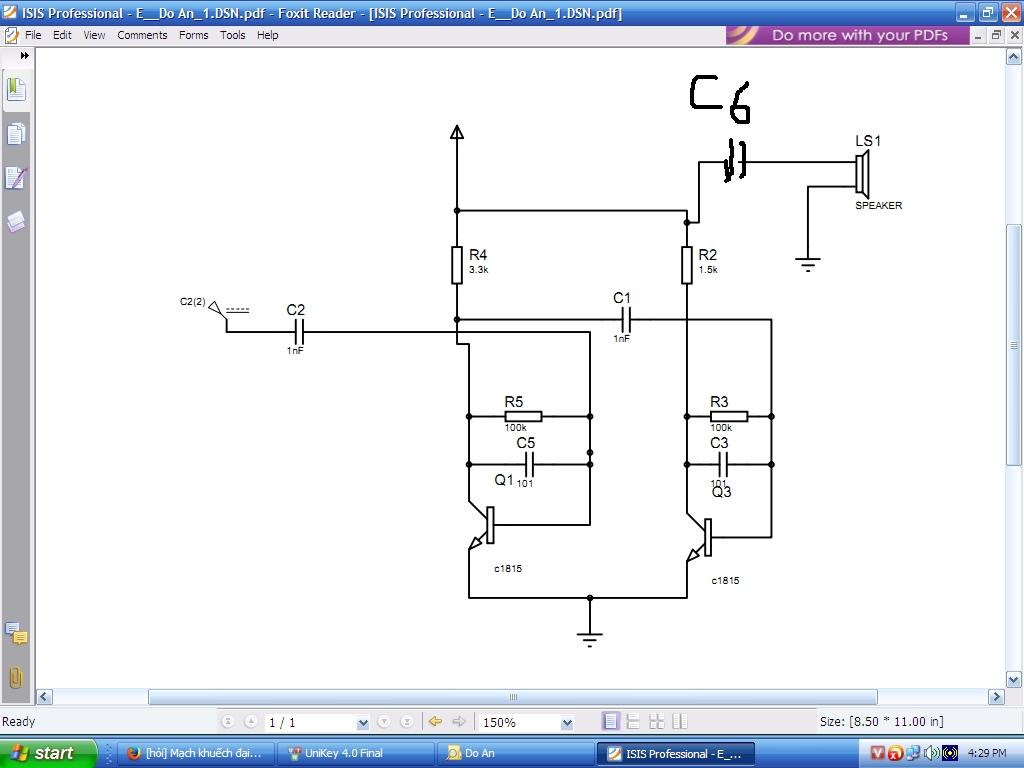Viewport: 1024px width, 768px height.
Task: Open the File menu
Action: point(33,35)
